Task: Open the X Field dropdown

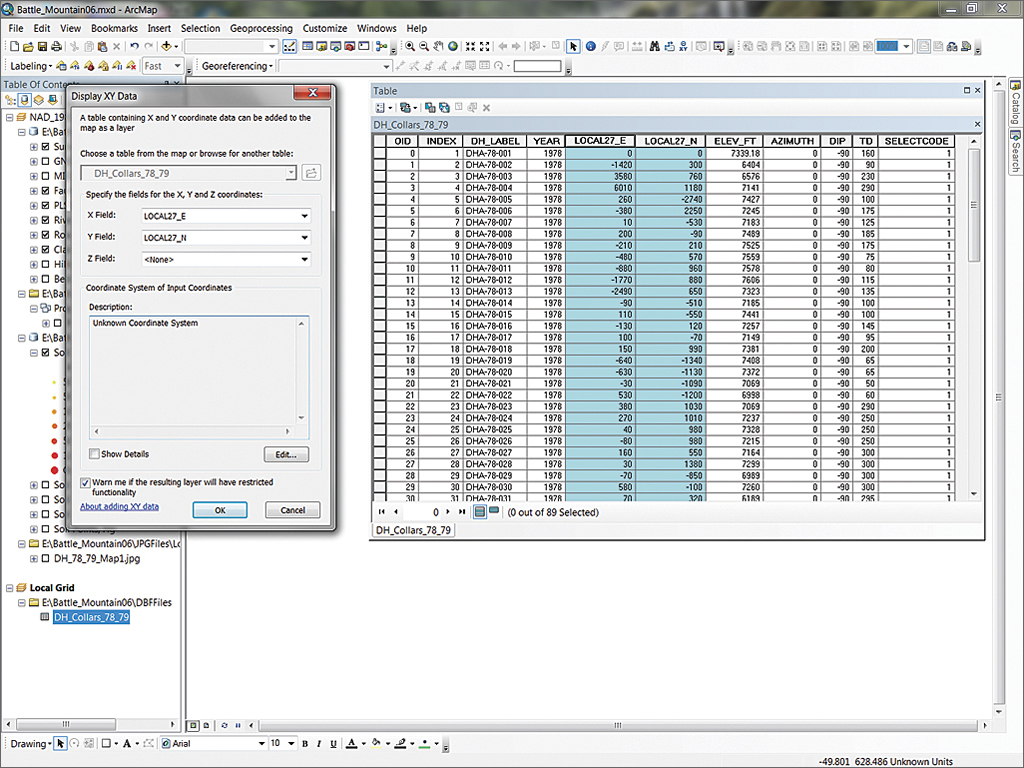Action: point(304,216)
